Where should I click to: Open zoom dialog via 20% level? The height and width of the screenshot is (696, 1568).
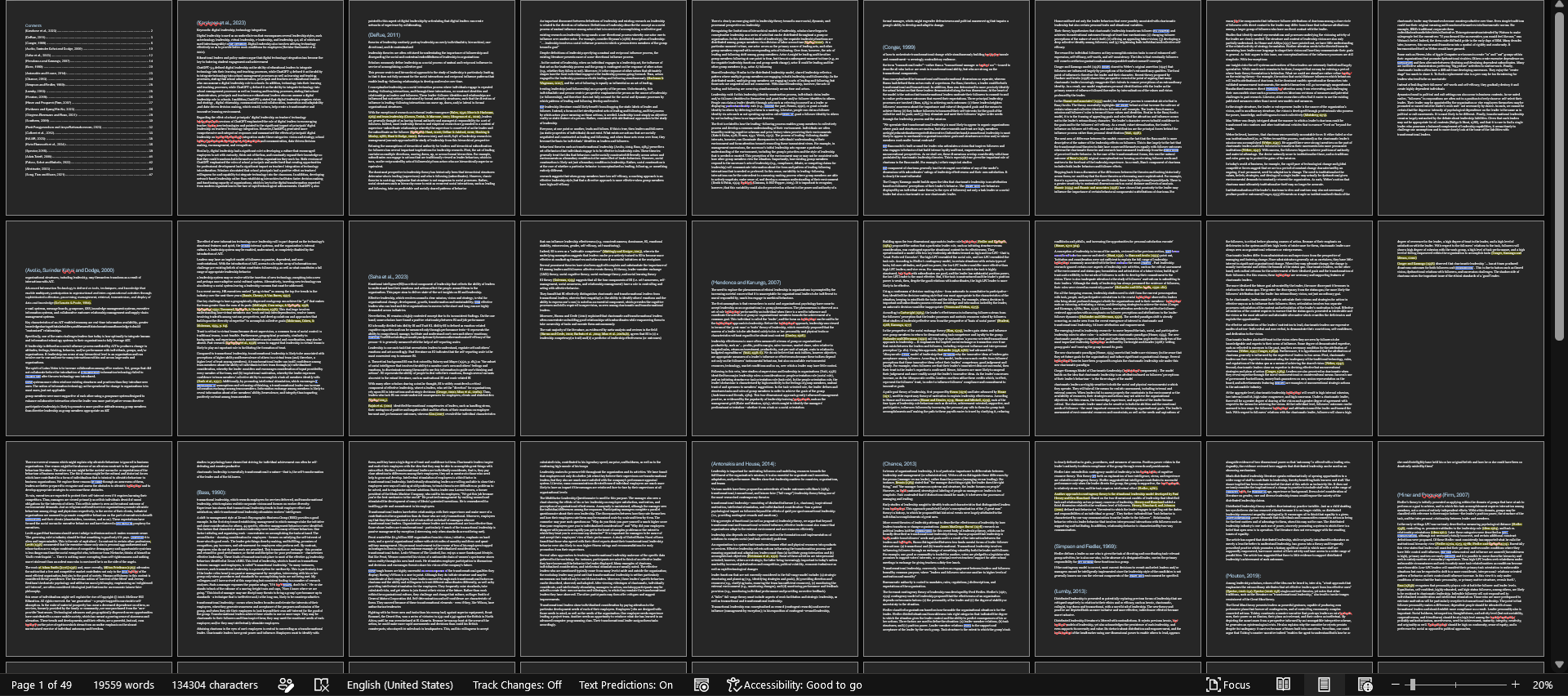point(1543,685)
